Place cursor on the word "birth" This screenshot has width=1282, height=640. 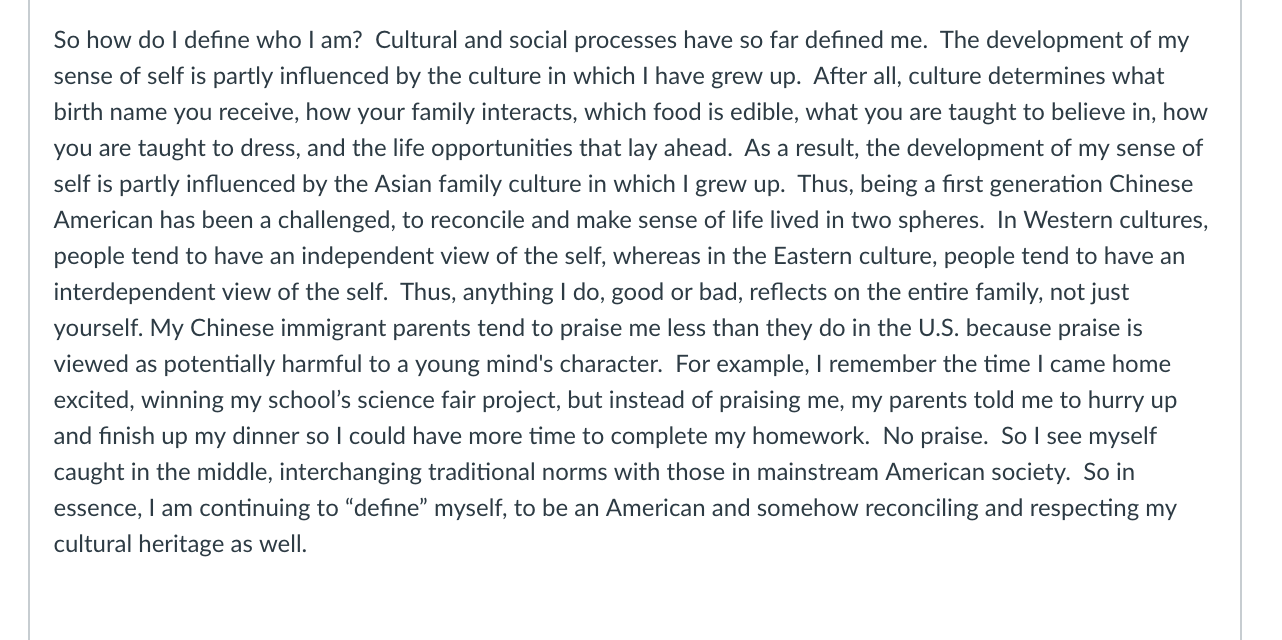75,112
